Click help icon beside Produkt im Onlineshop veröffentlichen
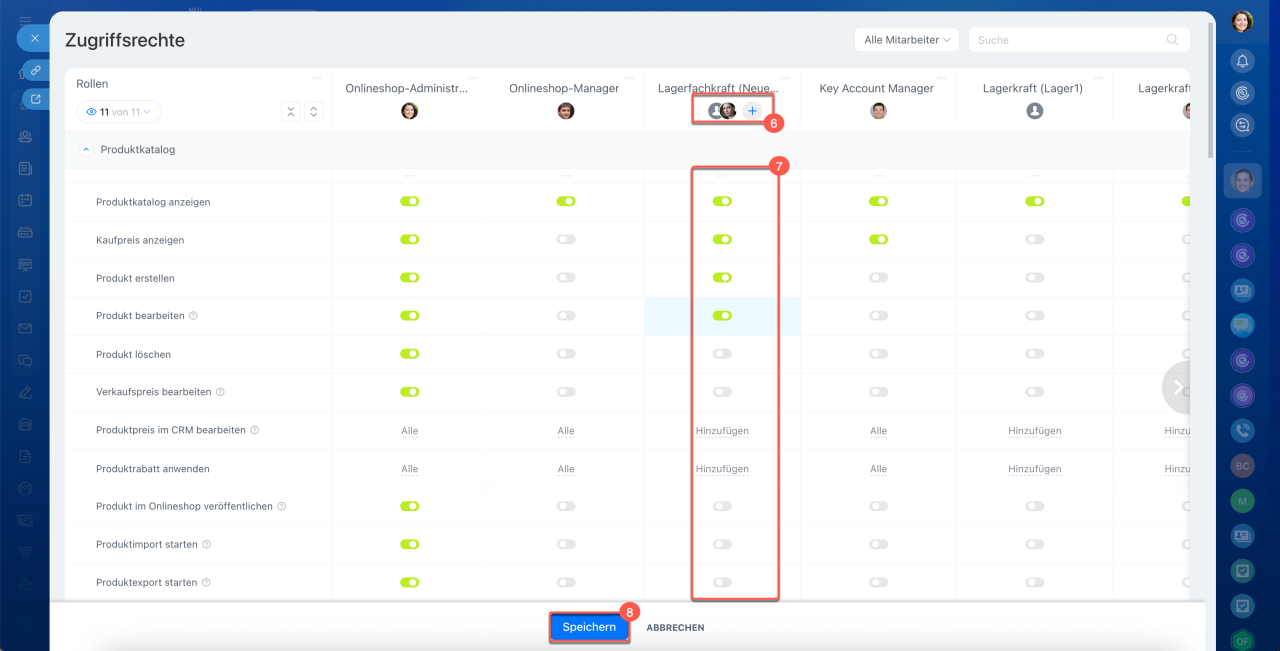This screenshot has height=651, width=1280. point(282,506)
